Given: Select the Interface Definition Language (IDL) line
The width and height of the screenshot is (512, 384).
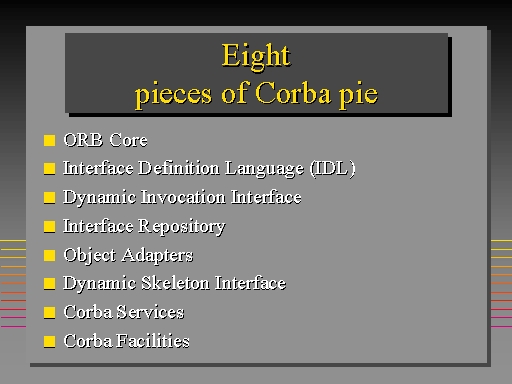Looking at the screenshot, I should pos(209,168).
